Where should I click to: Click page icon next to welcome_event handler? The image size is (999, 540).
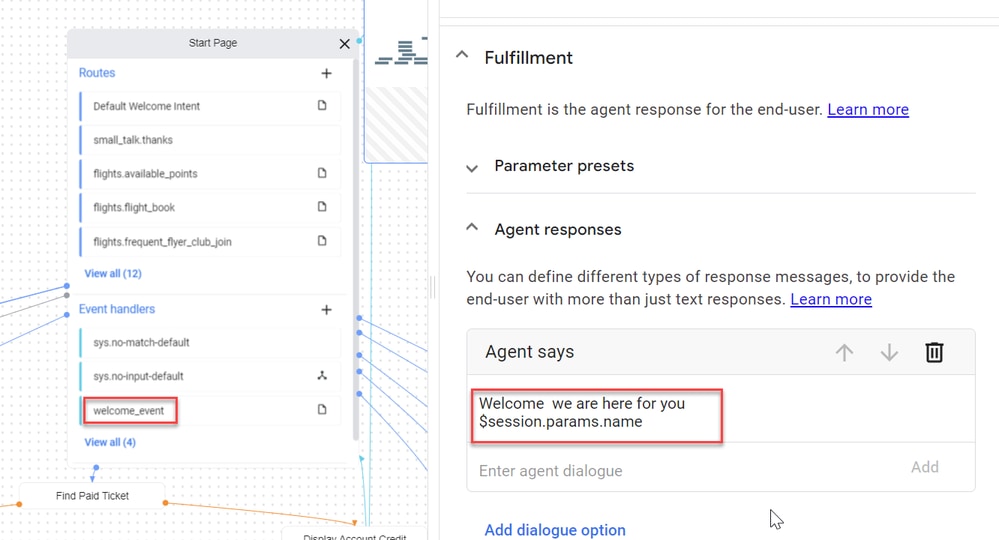point(322,409)
